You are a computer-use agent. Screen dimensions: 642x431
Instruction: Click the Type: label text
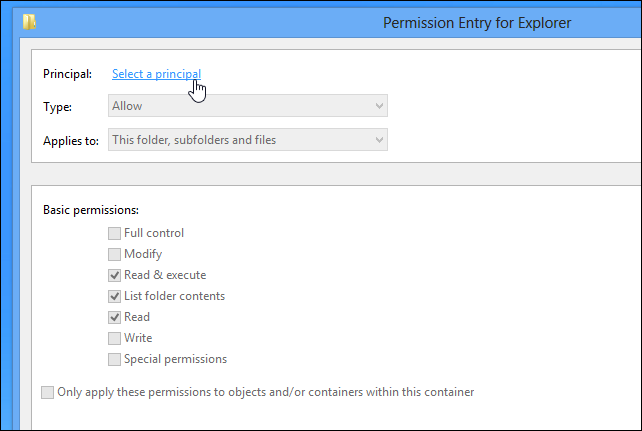coord(58,106)
